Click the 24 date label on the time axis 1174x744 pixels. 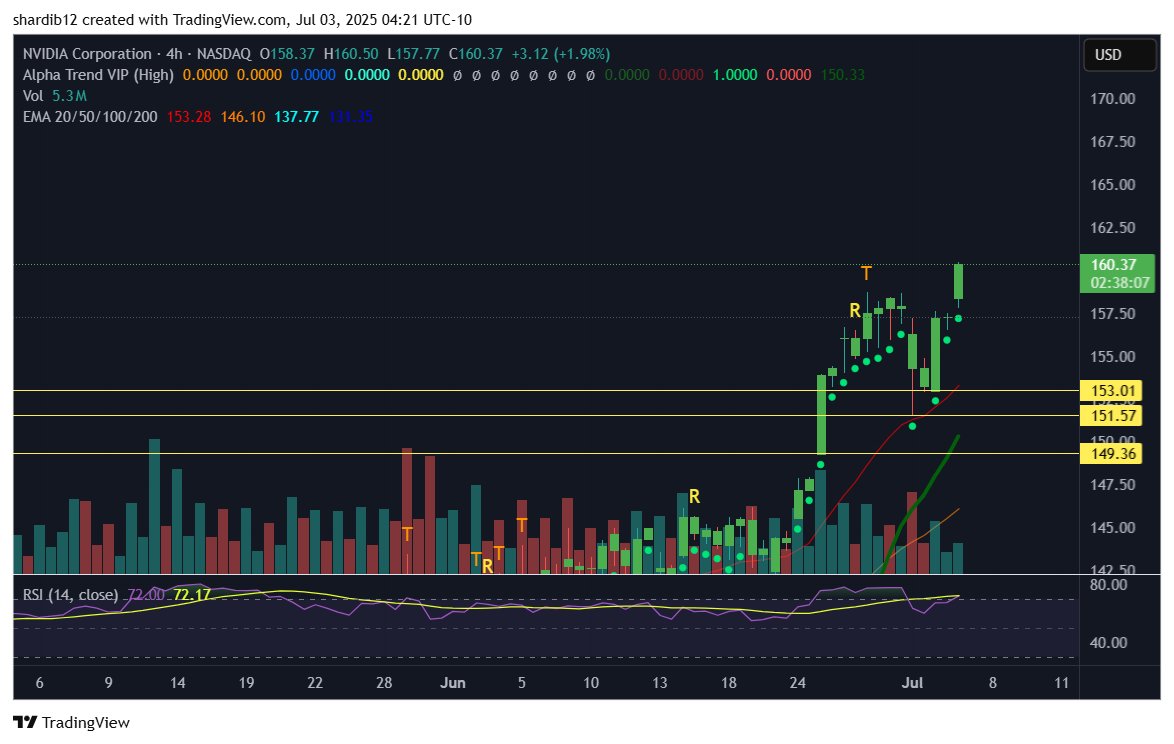[x=797, y=683]
